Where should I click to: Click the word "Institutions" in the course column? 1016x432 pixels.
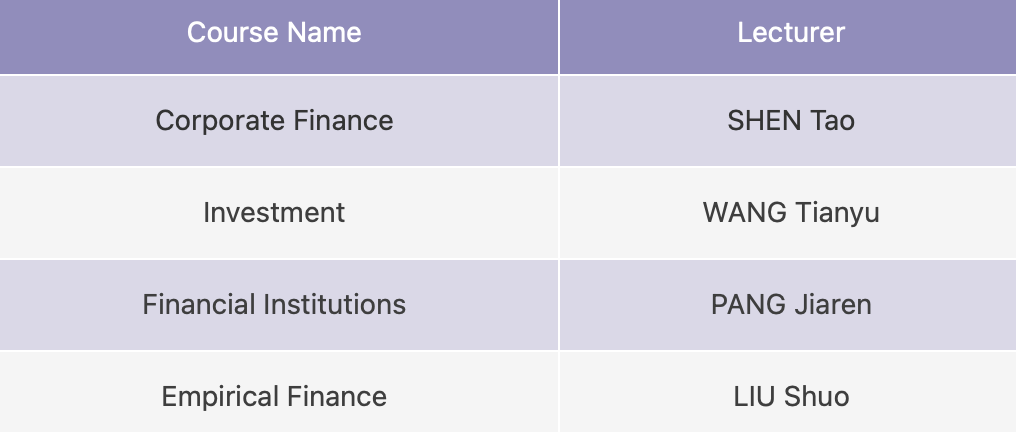(341, 304)
